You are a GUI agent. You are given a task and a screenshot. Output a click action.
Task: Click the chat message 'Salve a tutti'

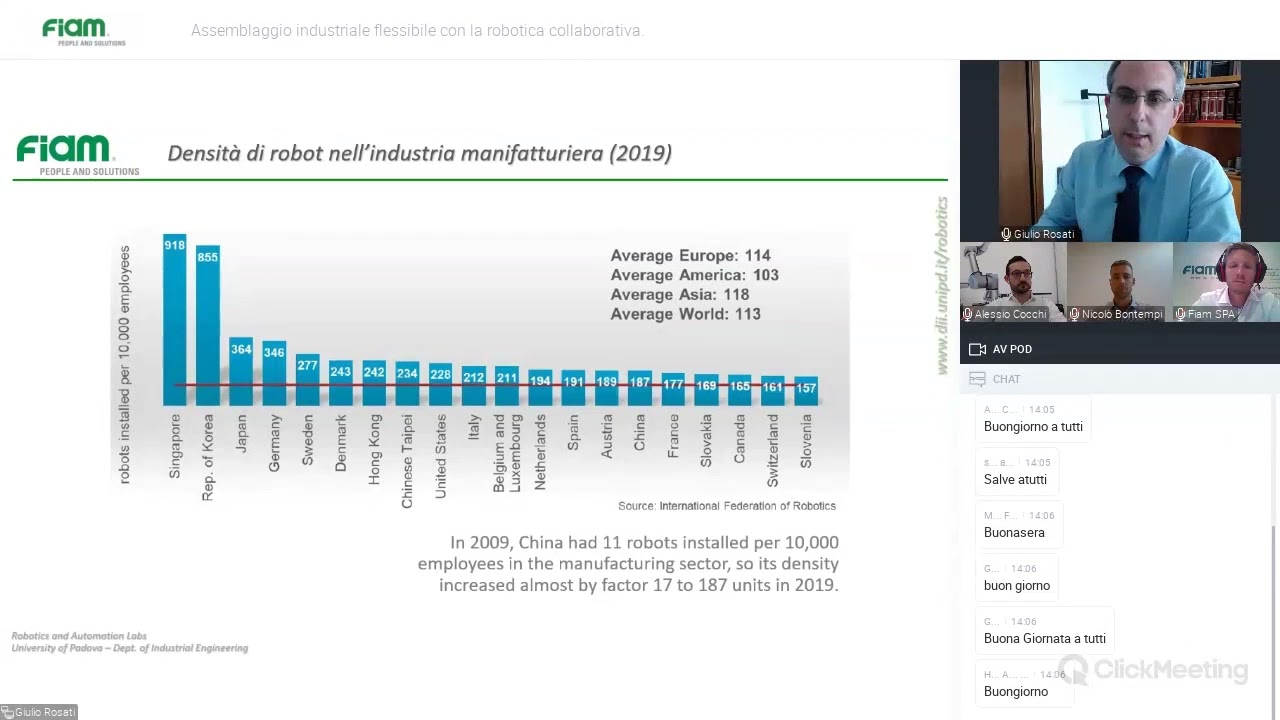(x=1015, y=480)
